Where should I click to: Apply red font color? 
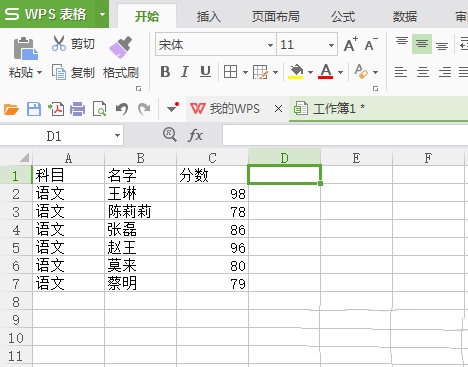tap(326, 72)
